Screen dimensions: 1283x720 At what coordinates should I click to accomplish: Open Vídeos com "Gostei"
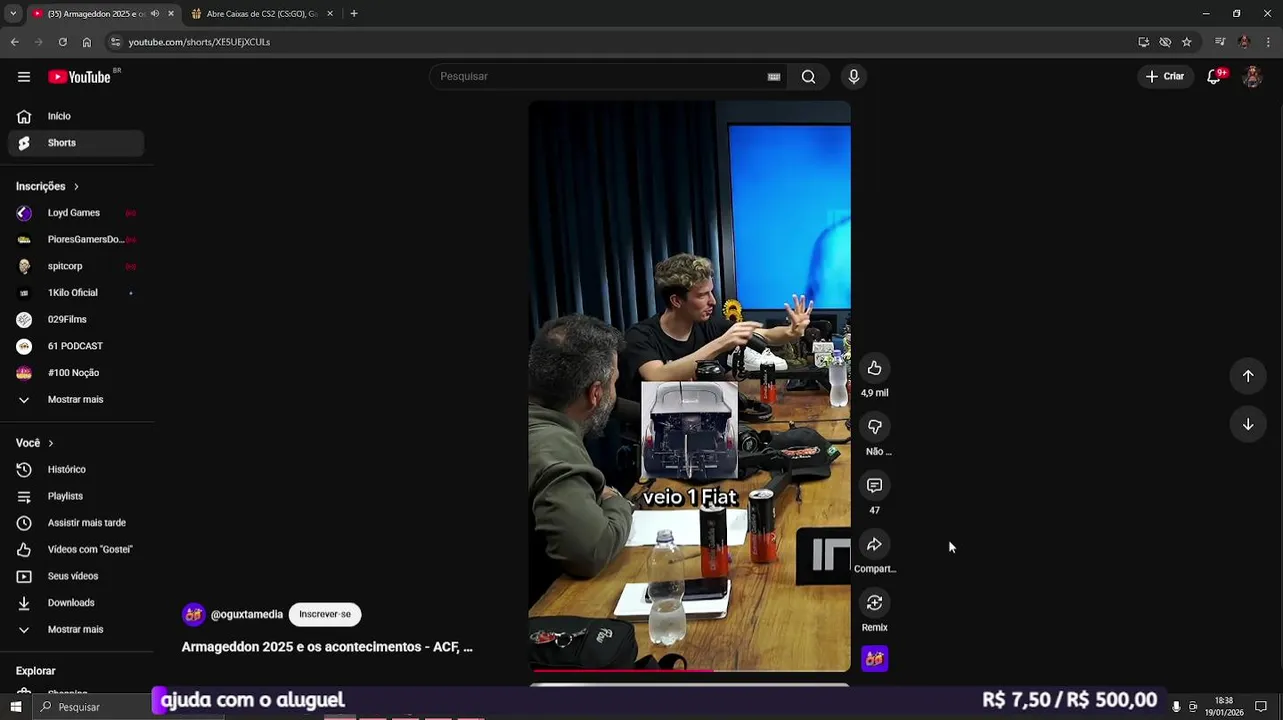point(76,549)
